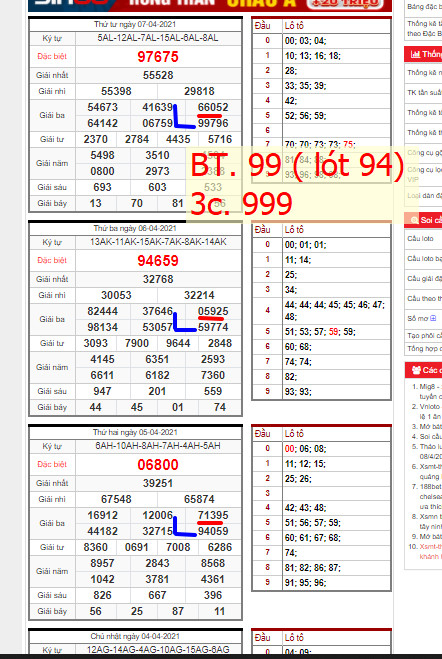Screen dimensions: 442x659
Task: Open the Bảng đặc b... sidebar link
Action: (424, 7)
